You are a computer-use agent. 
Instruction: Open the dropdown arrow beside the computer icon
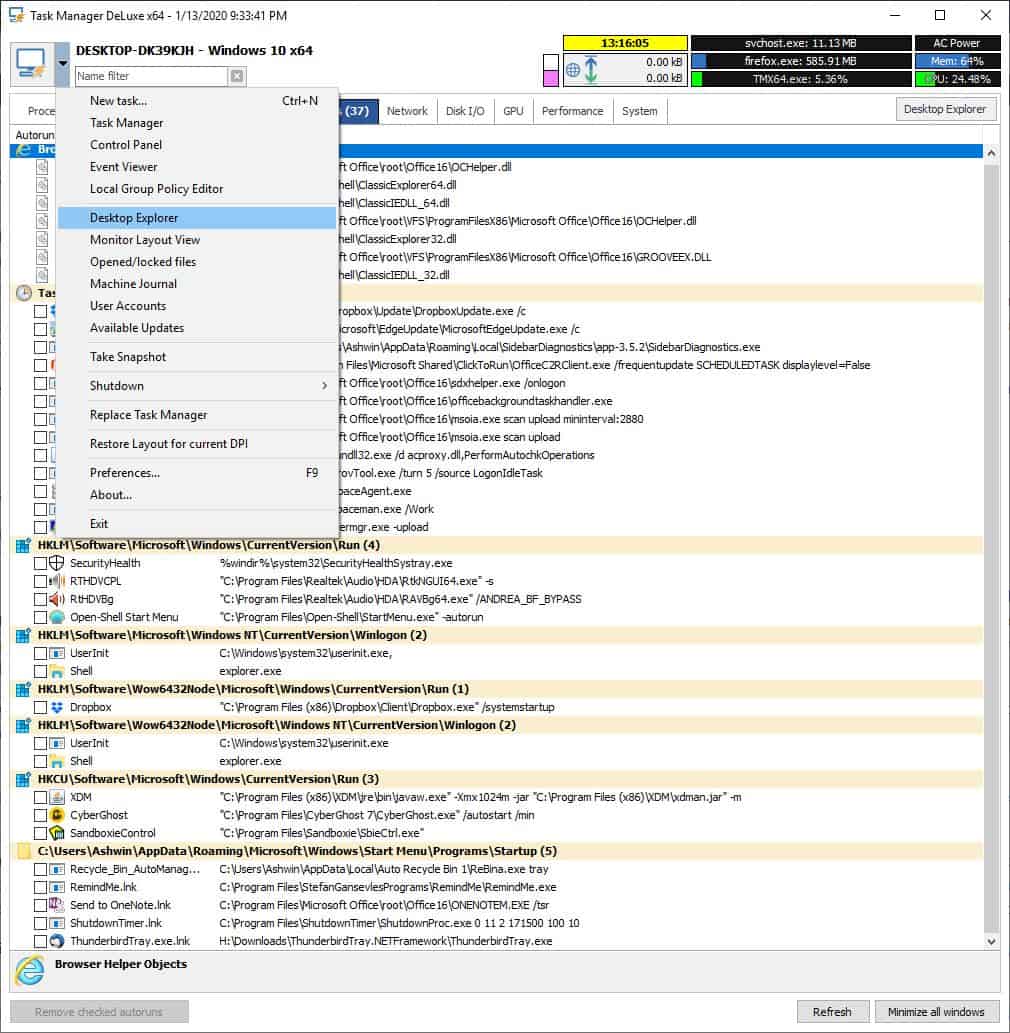pos(63,64)
